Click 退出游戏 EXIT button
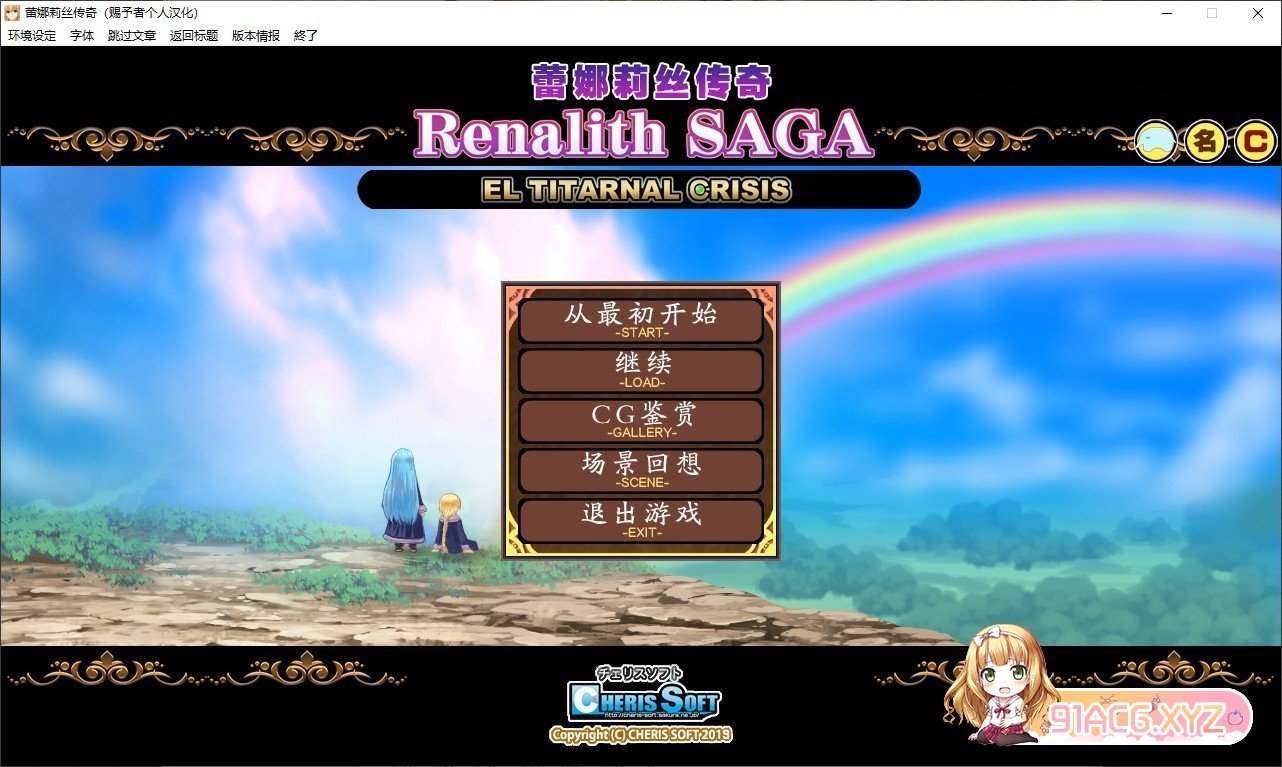Image resolution: width=1282 pixels, height=767 pixels. click(x=641, y=520)
